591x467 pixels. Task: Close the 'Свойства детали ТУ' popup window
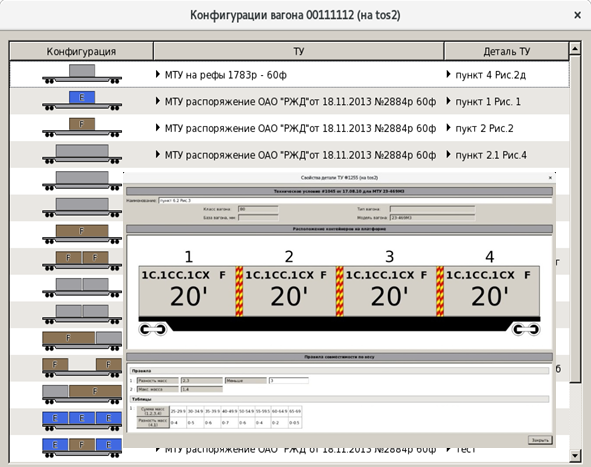[x=550, y=178]
